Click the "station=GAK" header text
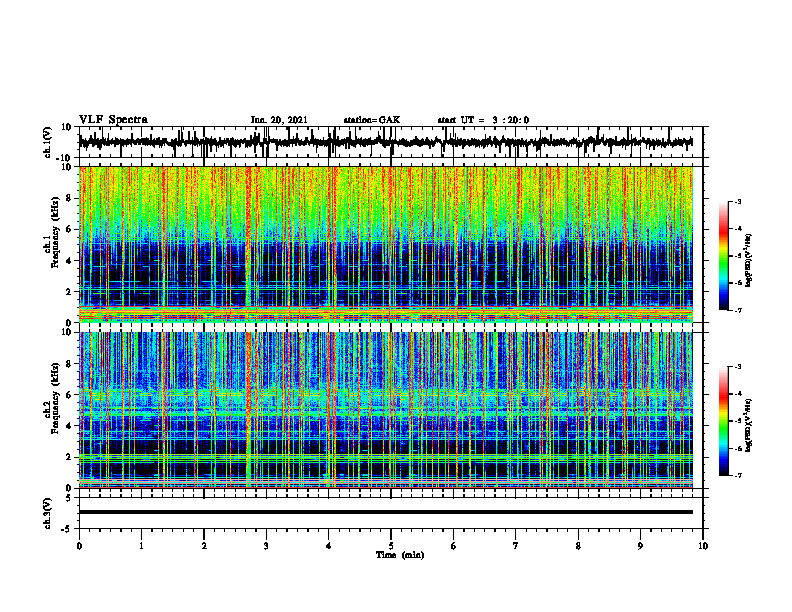This screenshot has width=792, height=612. pyautogui.click(x=372, y=120)
